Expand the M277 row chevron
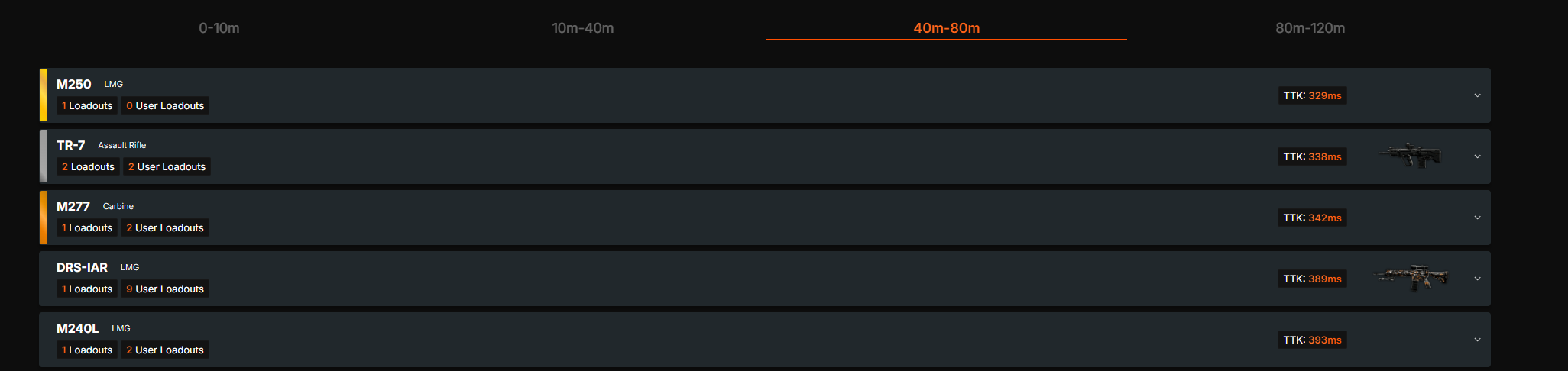Image resolution: width=1568 pixels, height=371 pixels. click(1477, 218)
